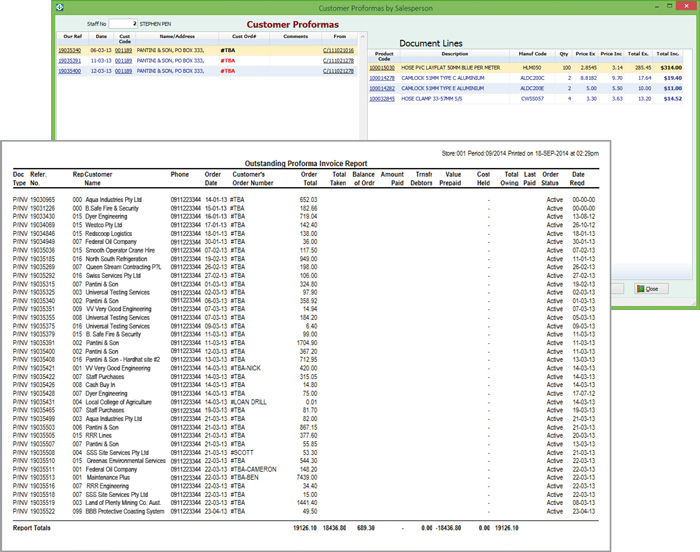Click the Description column header in Document Lines

[x=454, y=54]
